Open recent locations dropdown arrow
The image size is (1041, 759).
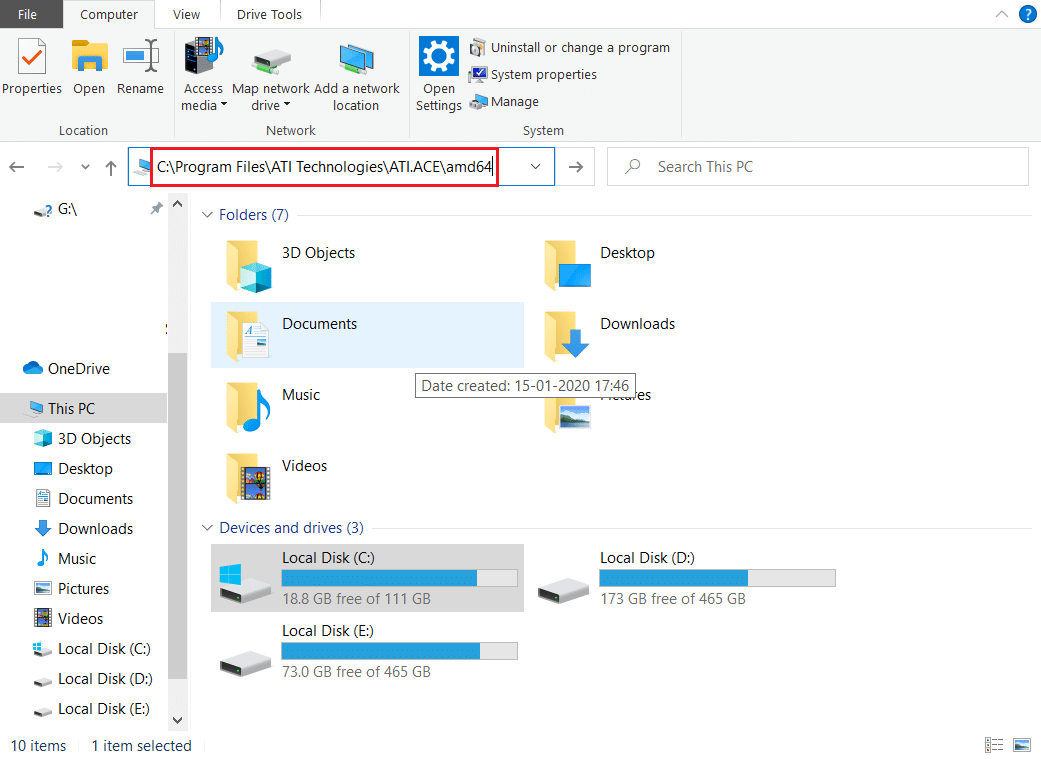pyautogui.click(x=85, y=167)
